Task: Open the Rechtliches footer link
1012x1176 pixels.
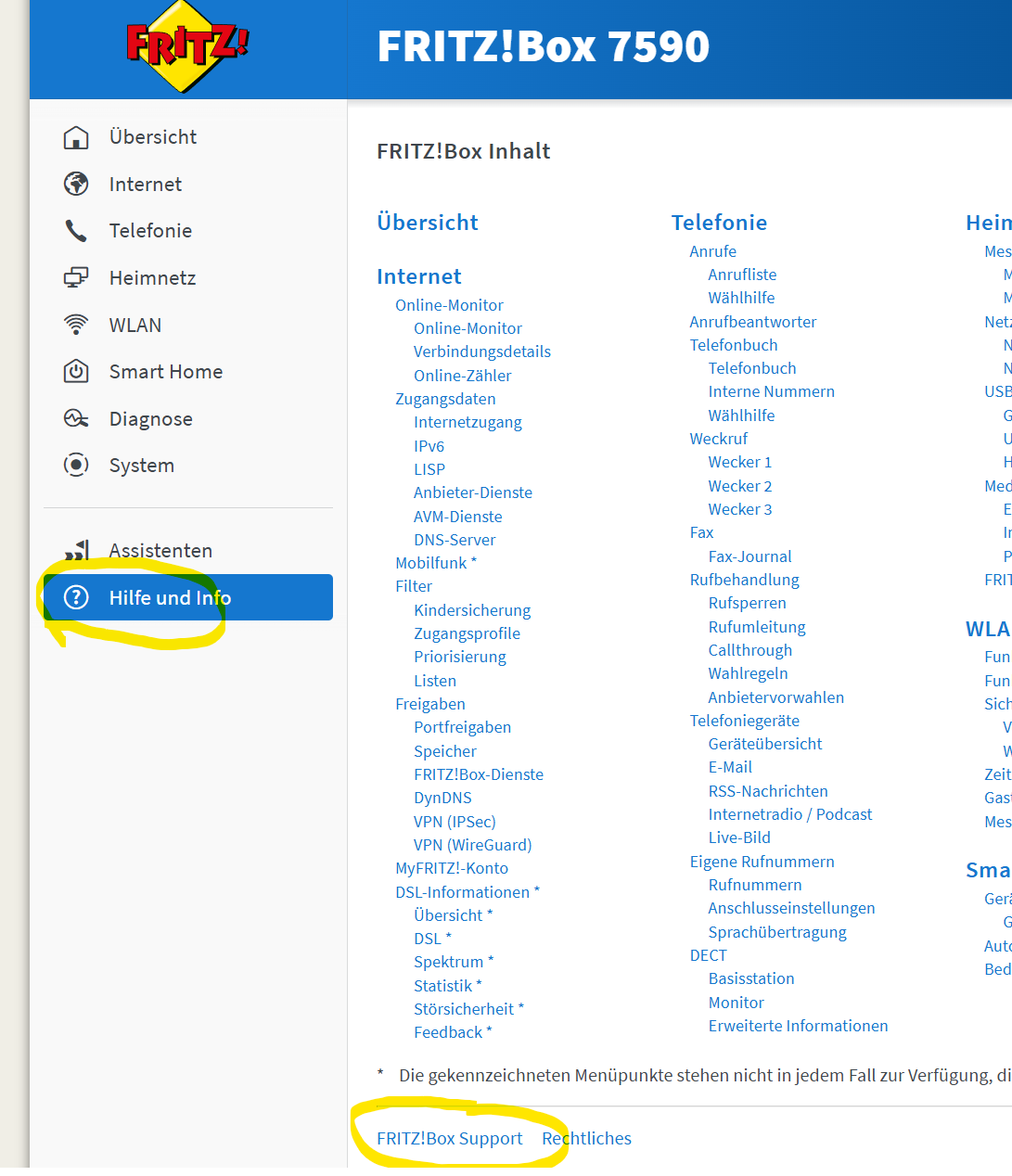Action: pos(586,1139)
